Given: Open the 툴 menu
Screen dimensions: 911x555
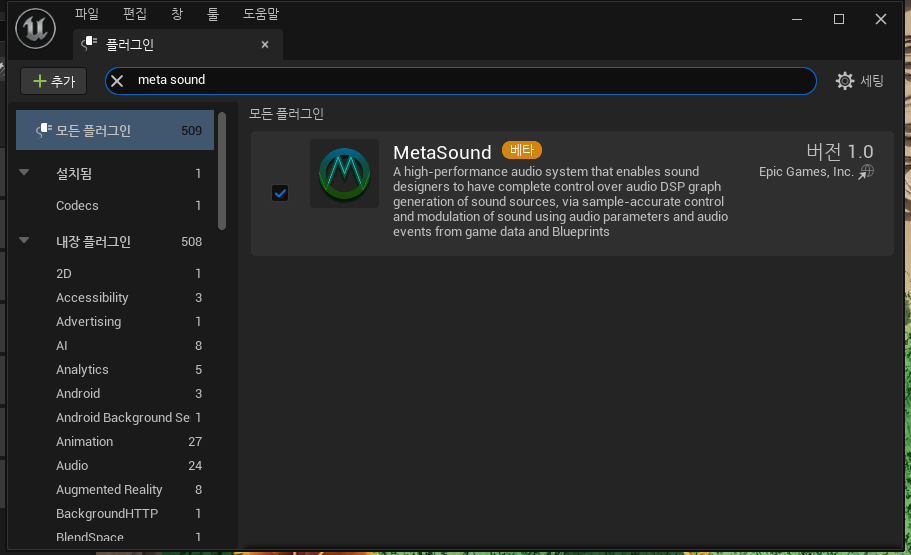Looking at the screenshot, I should 213,14.
